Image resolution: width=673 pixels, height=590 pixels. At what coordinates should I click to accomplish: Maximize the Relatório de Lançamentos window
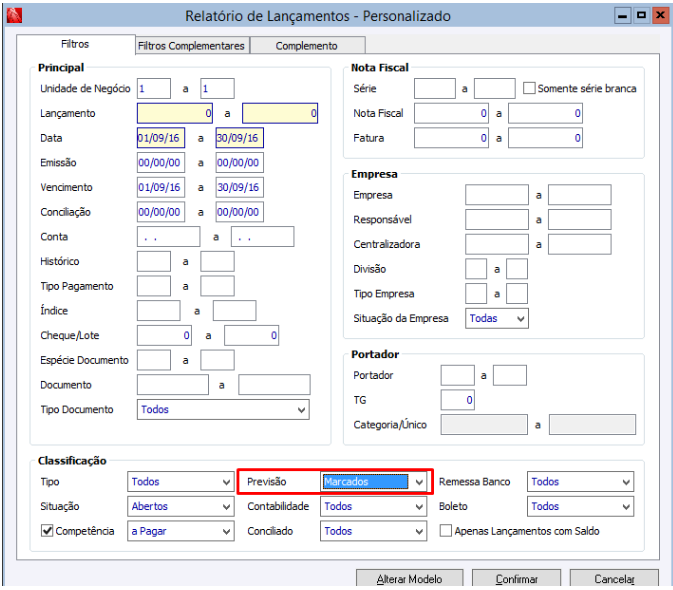tap(641, 16)
